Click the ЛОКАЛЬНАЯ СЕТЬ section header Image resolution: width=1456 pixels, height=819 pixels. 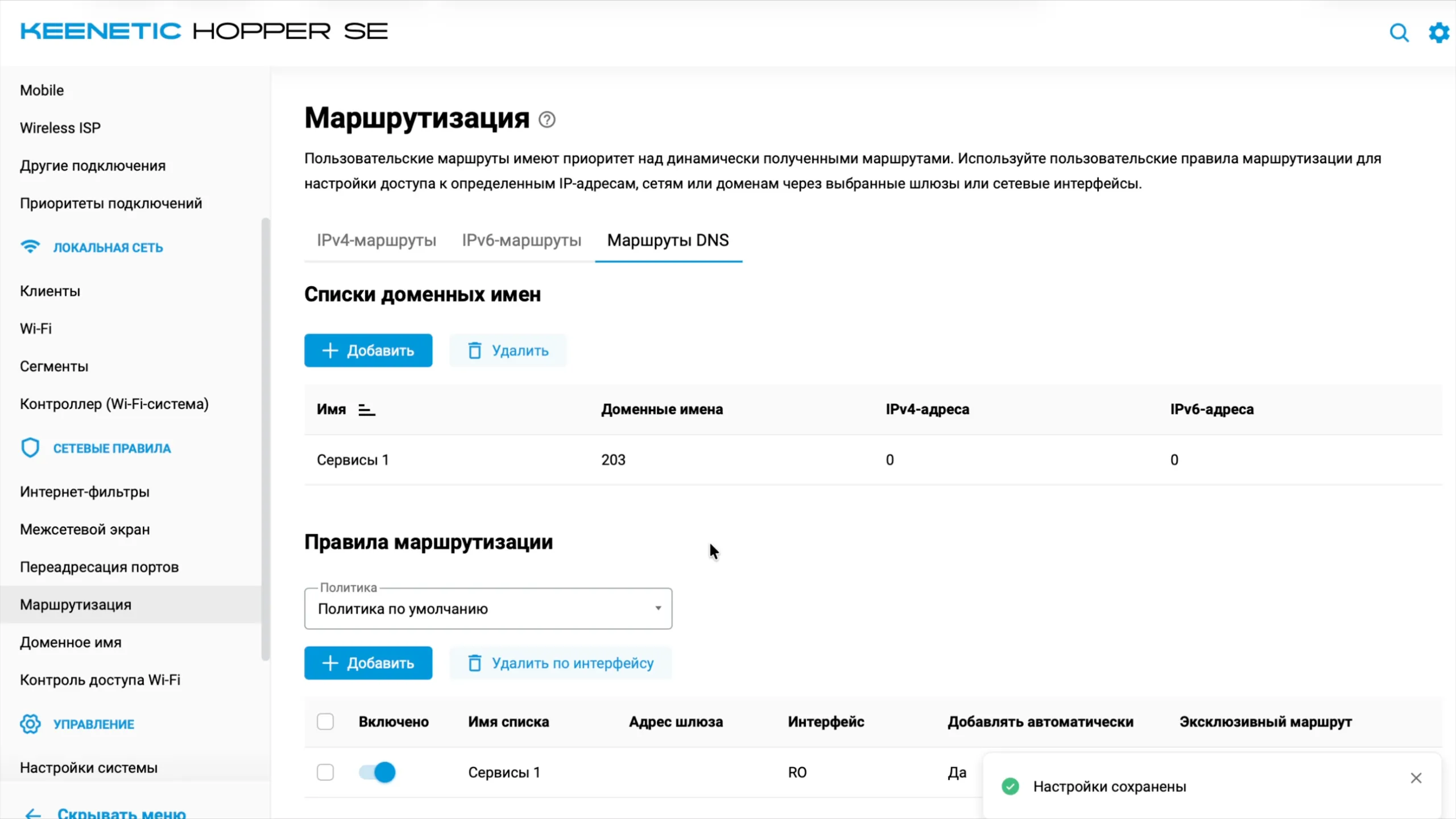click(108, 247)
